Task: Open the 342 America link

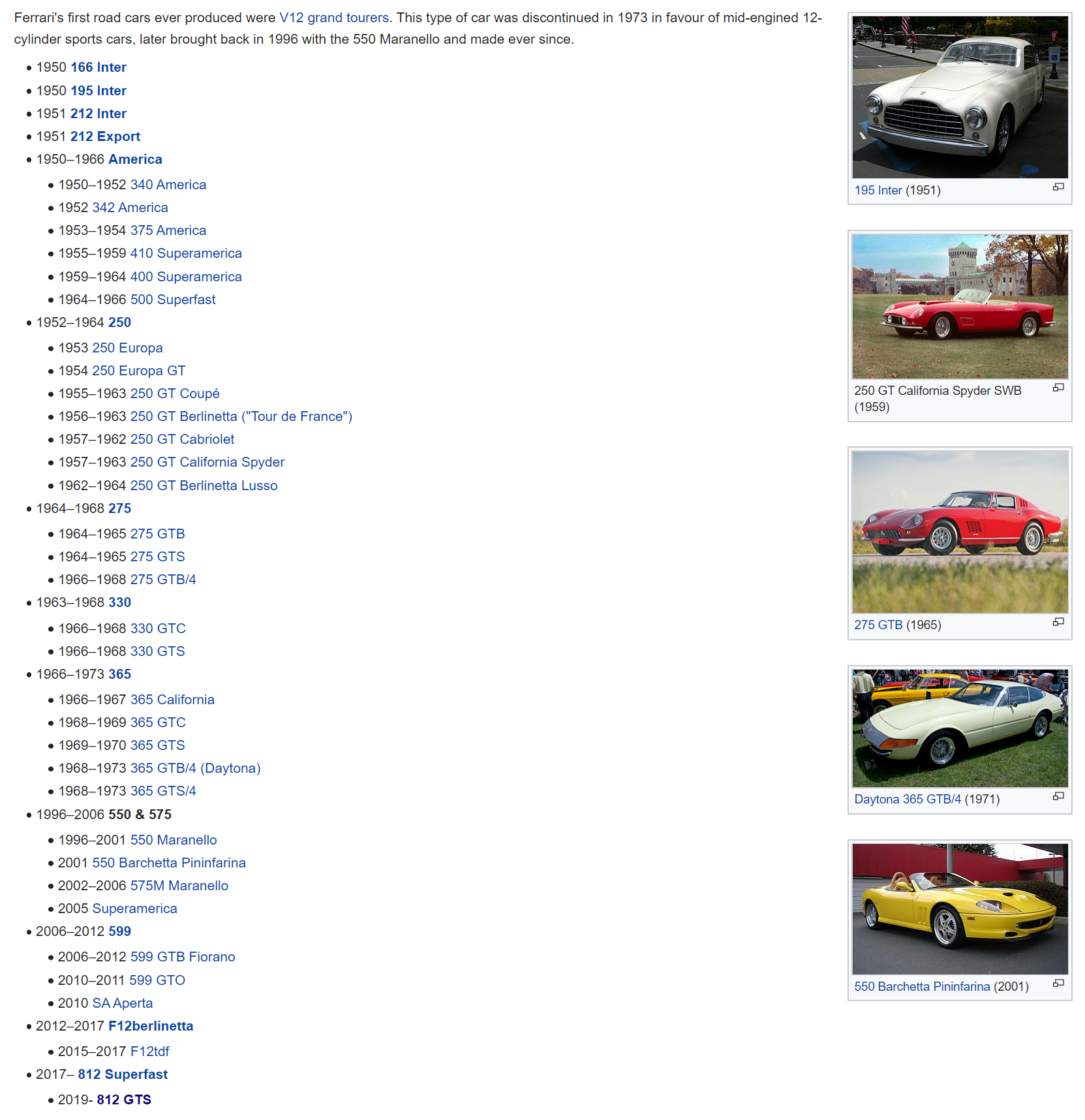Action: (130, 208)
